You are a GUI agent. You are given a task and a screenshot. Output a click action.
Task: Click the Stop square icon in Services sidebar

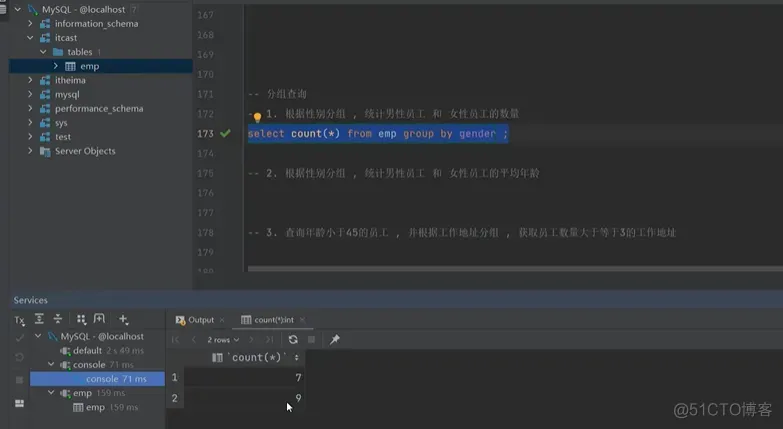(x=19, y=380)
